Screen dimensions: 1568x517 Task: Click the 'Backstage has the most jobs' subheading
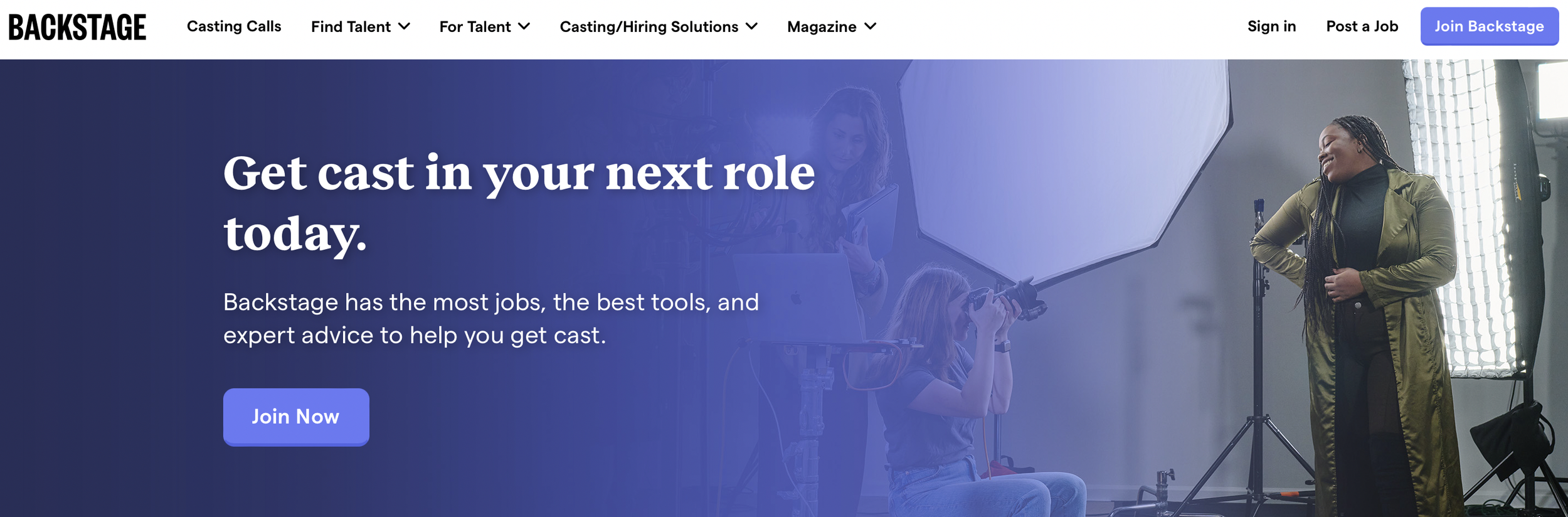point(490,319)
